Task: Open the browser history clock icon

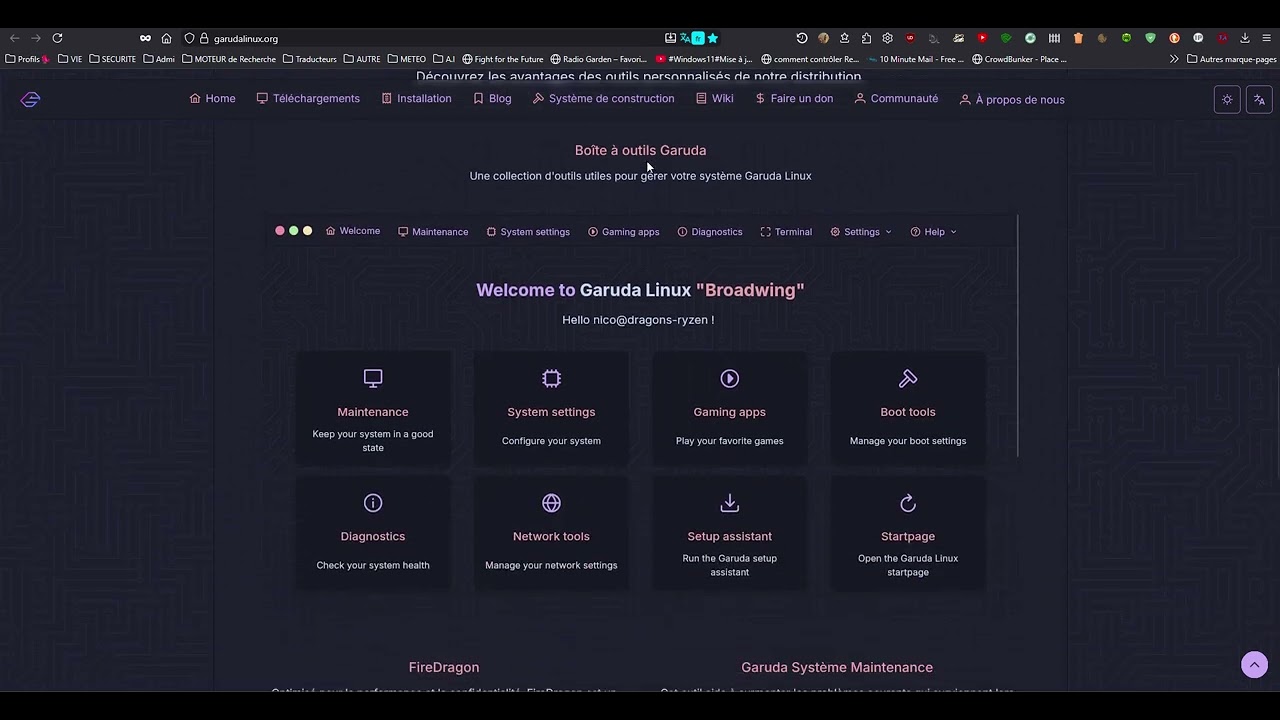Action: (802, 38)
